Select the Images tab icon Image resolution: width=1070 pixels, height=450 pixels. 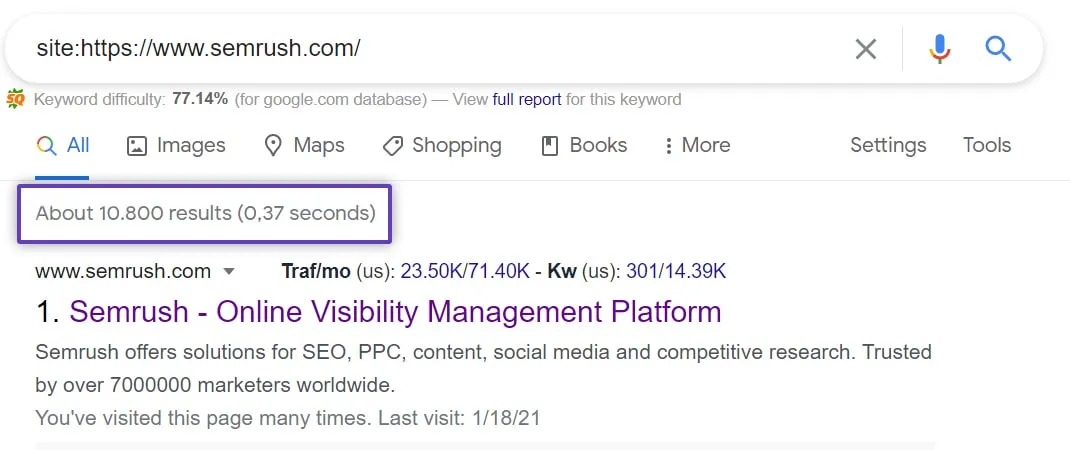click(x=137, y=146)
